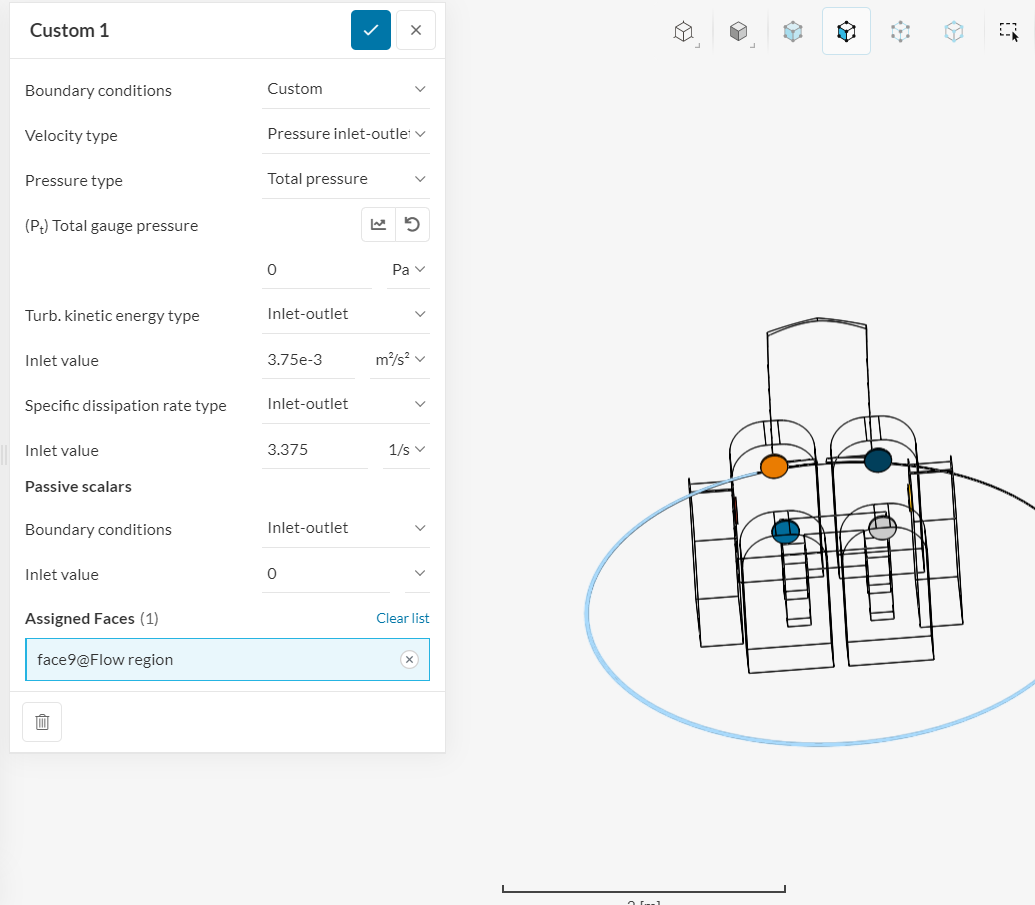Open the solid render mode cube menu
1035x905 pixels.
(x=739, y=31)
